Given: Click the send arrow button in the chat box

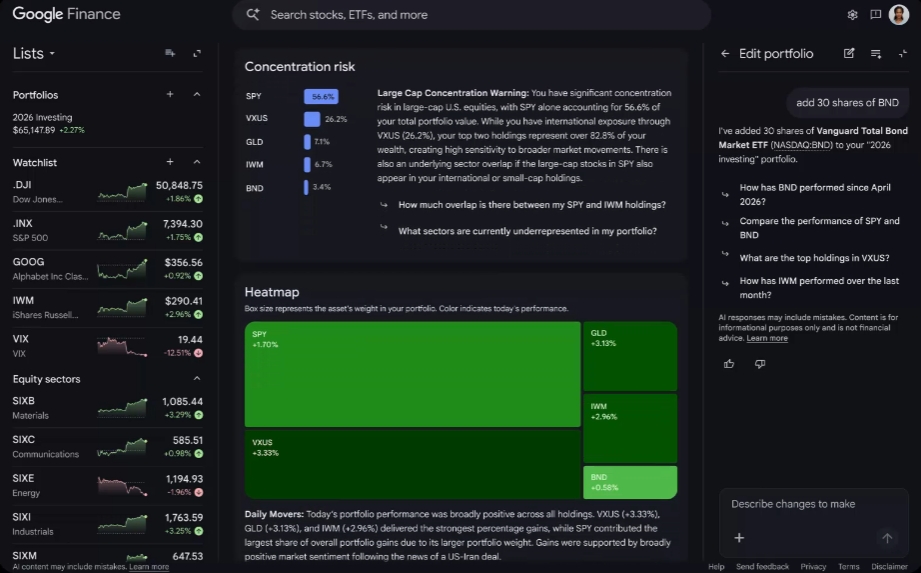Looking at the screenshot, I should 887,538.
